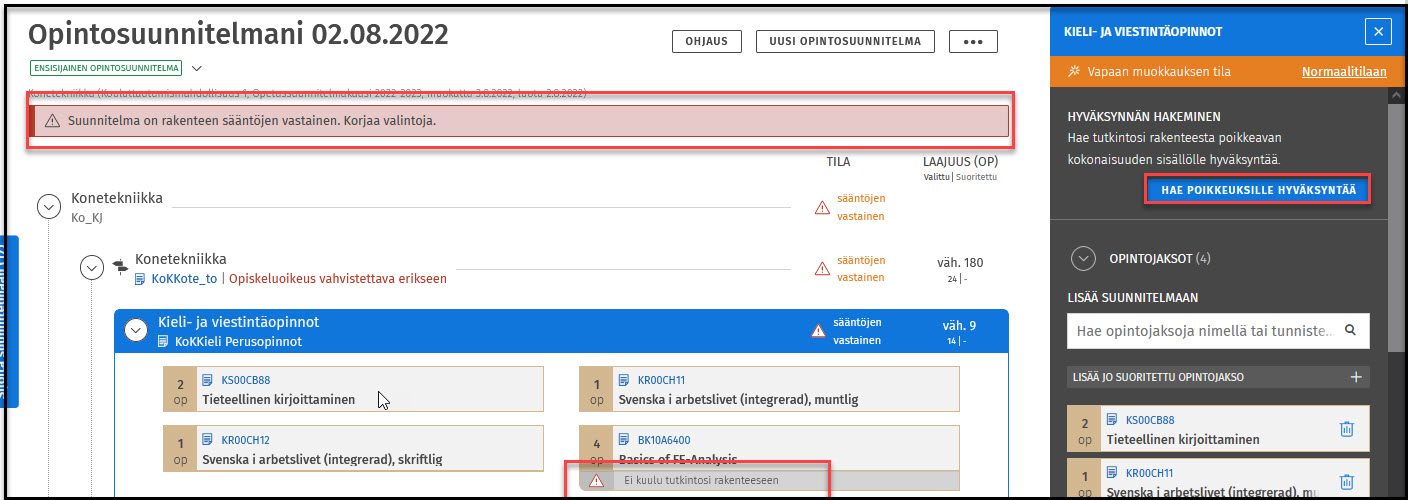
Task: Collapse the OPINTOJAKSOT section in side panel
Action: pos(1083,258)
